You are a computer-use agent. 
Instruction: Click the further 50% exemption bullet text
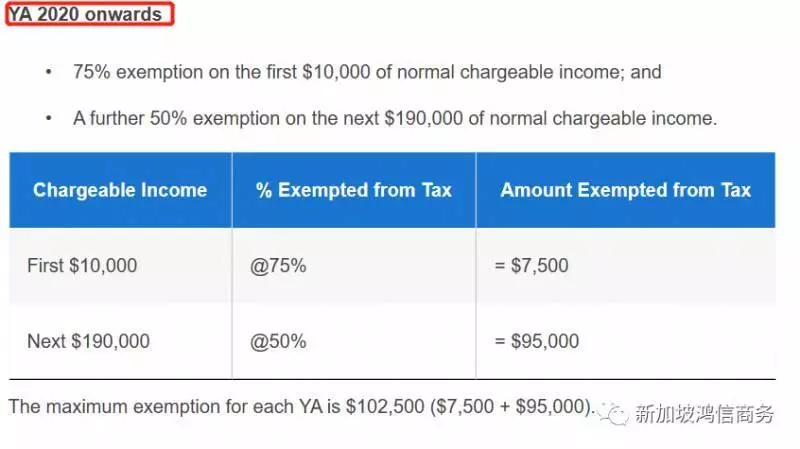pos(395,118)
